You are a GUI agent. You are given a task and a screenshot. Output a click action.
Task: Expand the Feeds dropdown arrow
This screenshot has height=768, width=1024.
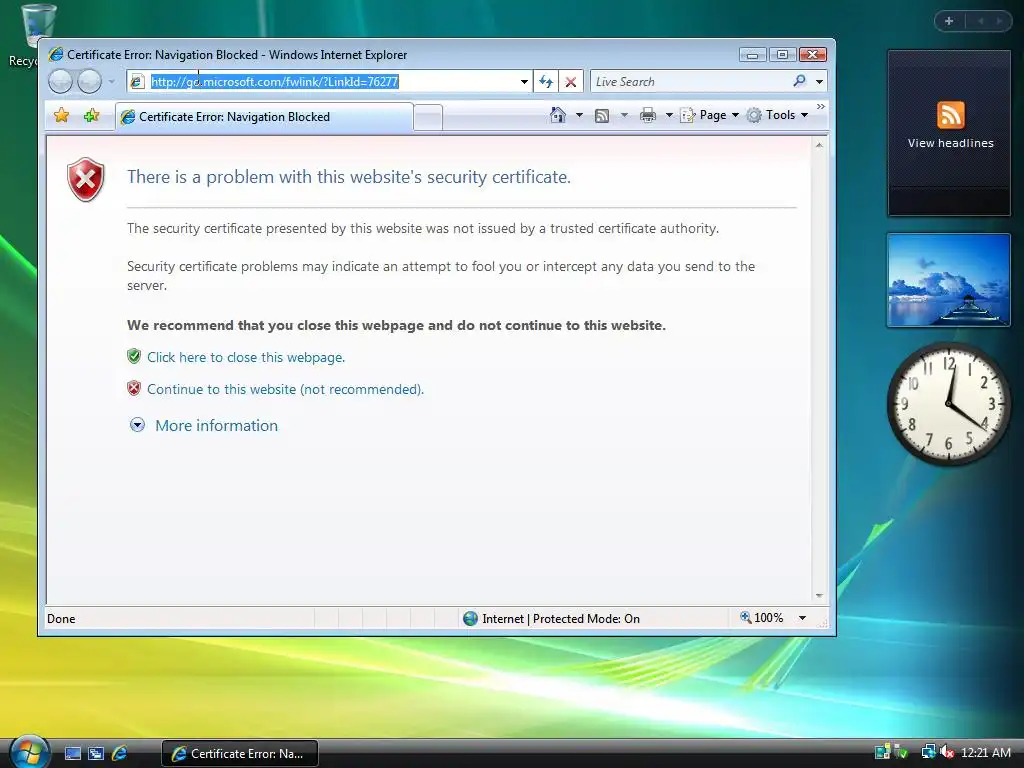click(x=624, y=115)
